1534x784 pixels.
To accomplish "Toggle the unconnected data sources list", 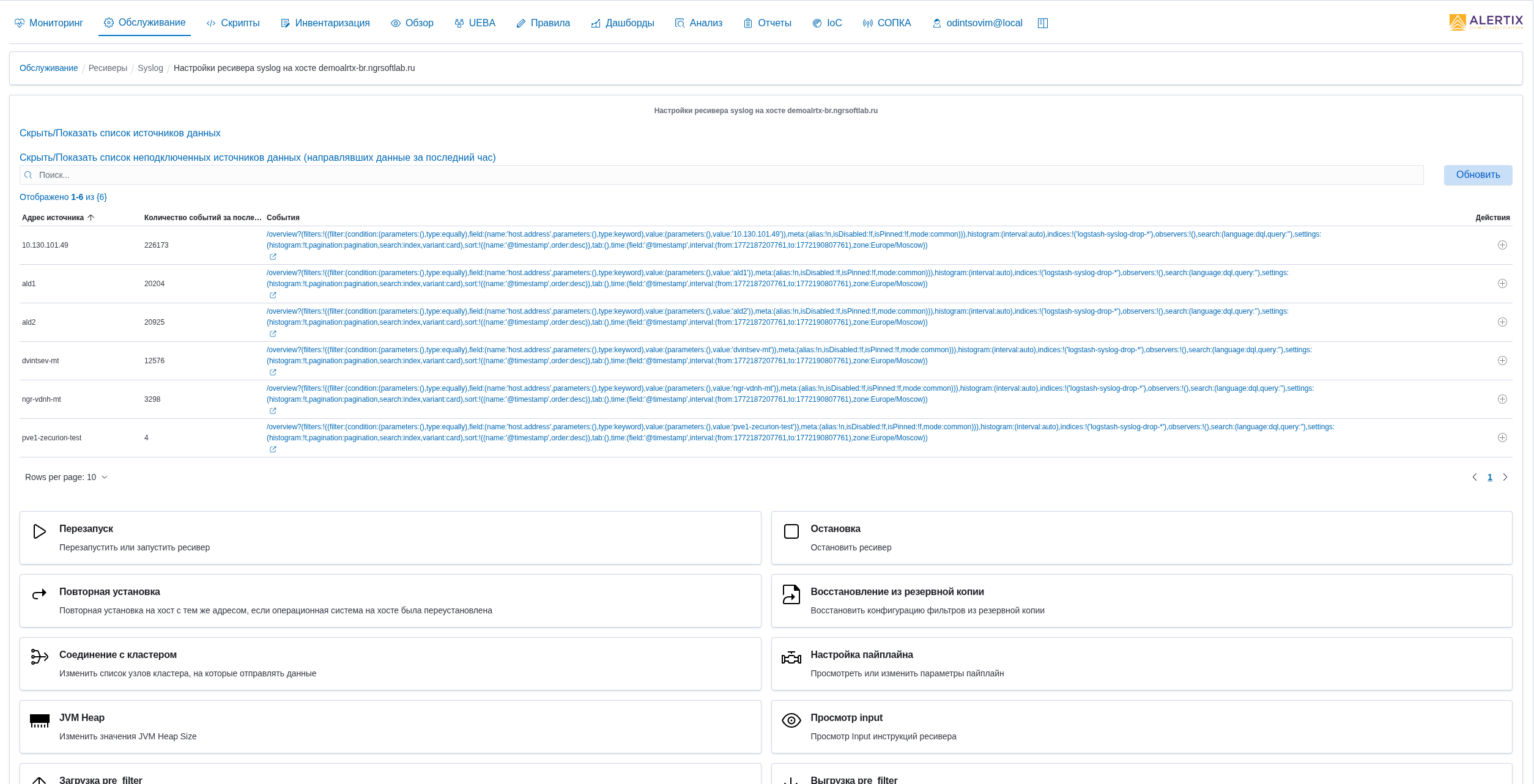I will coord(258,158).
